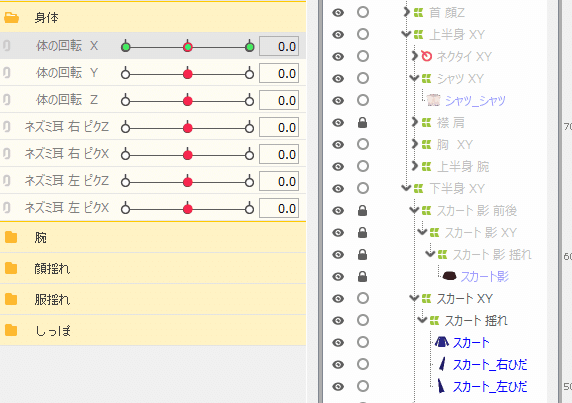
Task: Click the link icon beside ネズミ耳 右 ピクZ
Action: [7, 127]
